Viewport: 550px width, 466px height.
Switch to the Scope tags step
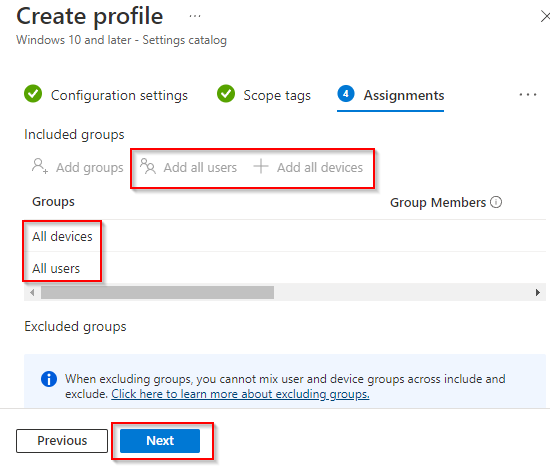[x=277, y=95]
